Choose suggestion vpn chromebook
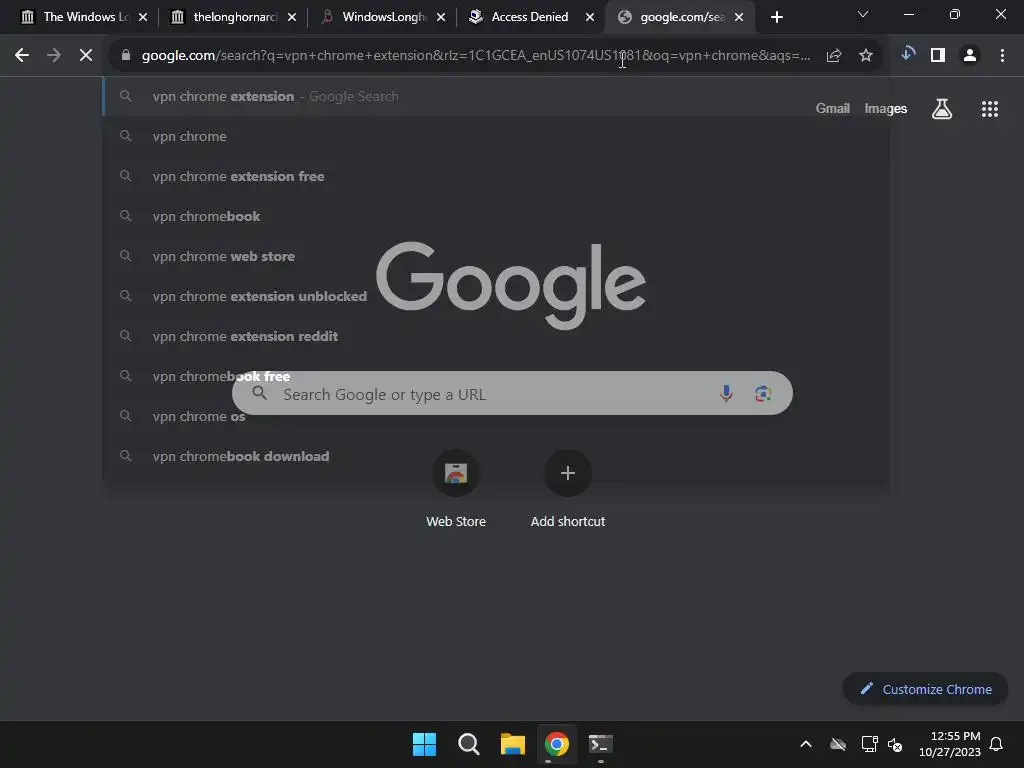 [x=496, y=216]
